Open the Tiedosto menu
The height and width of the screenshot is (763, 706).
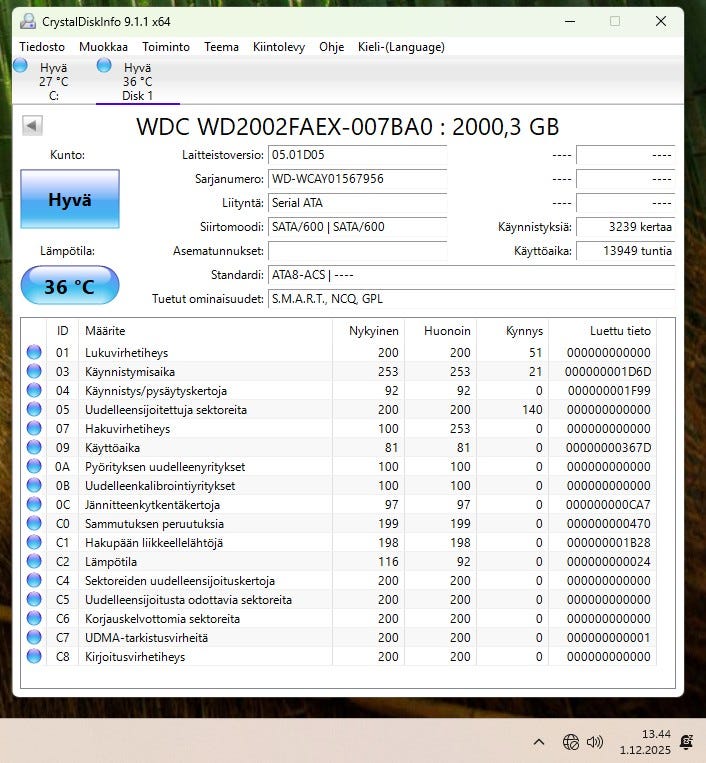click(x=42, y=47)
